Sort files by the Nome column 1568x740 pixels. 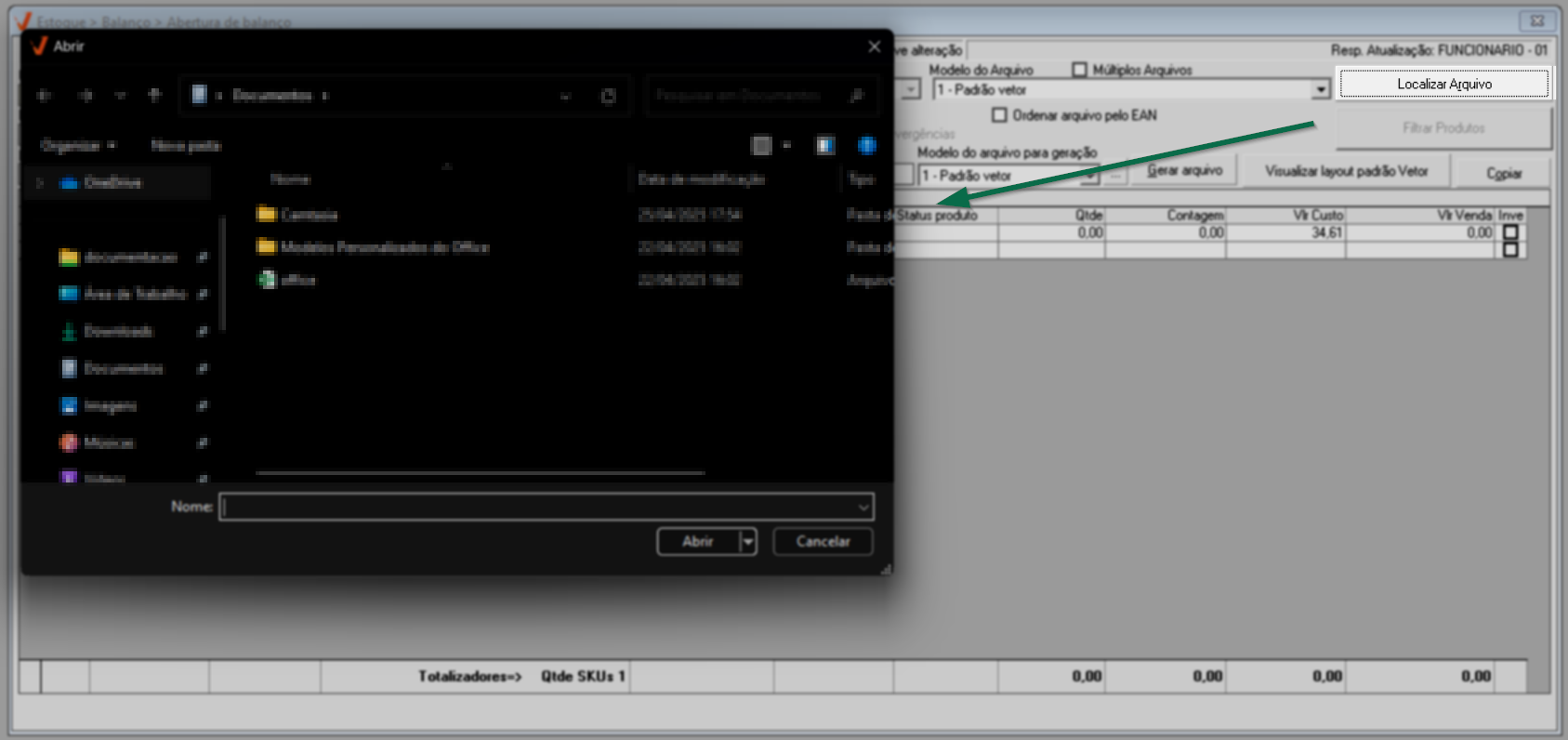290,179
